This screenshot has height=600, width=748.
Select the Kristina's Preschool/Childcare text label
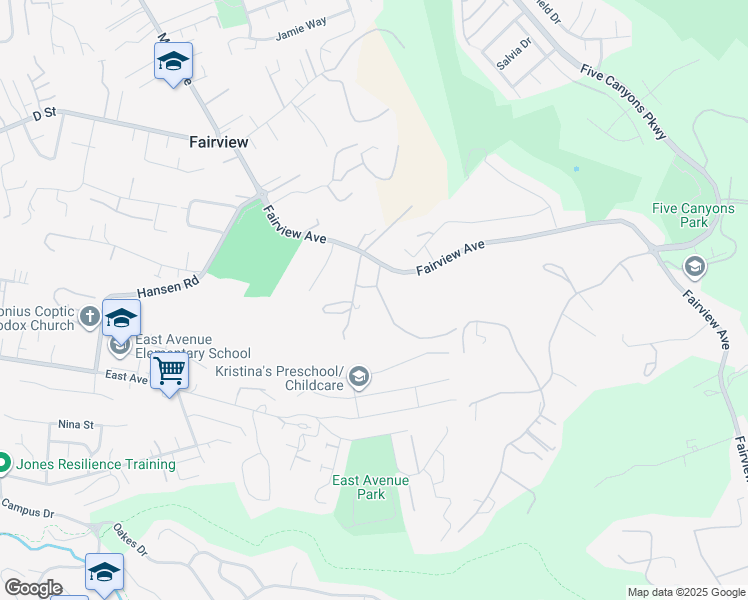280,378
